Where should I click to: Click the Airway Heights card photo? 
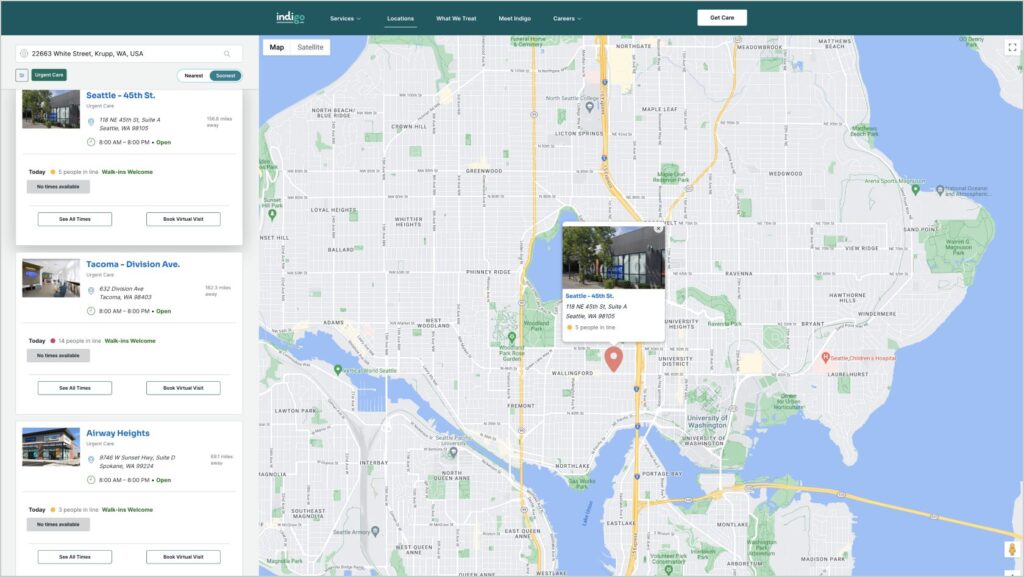pyautogui.click(x=51, y=447)
